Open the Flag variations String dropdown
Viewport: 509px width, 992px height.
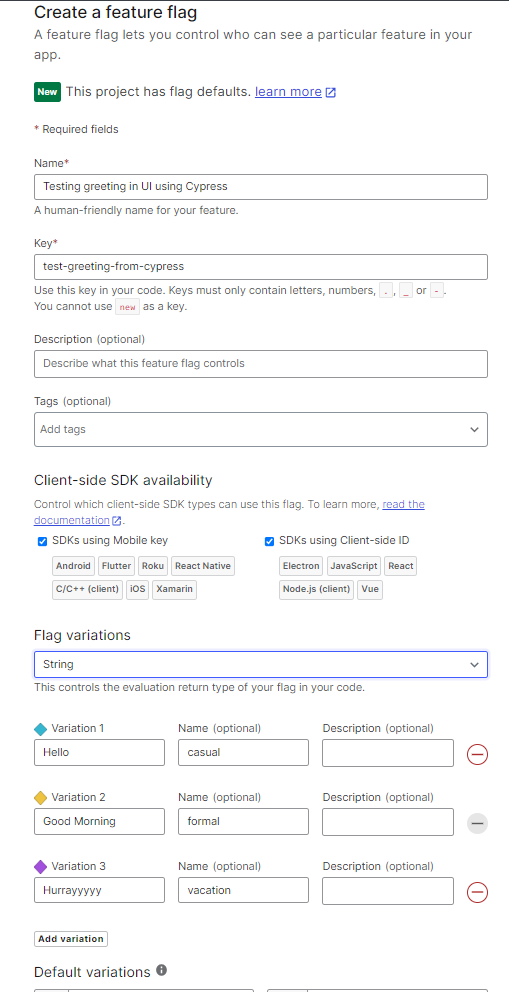pyautogui.click(x=261, y=664)
